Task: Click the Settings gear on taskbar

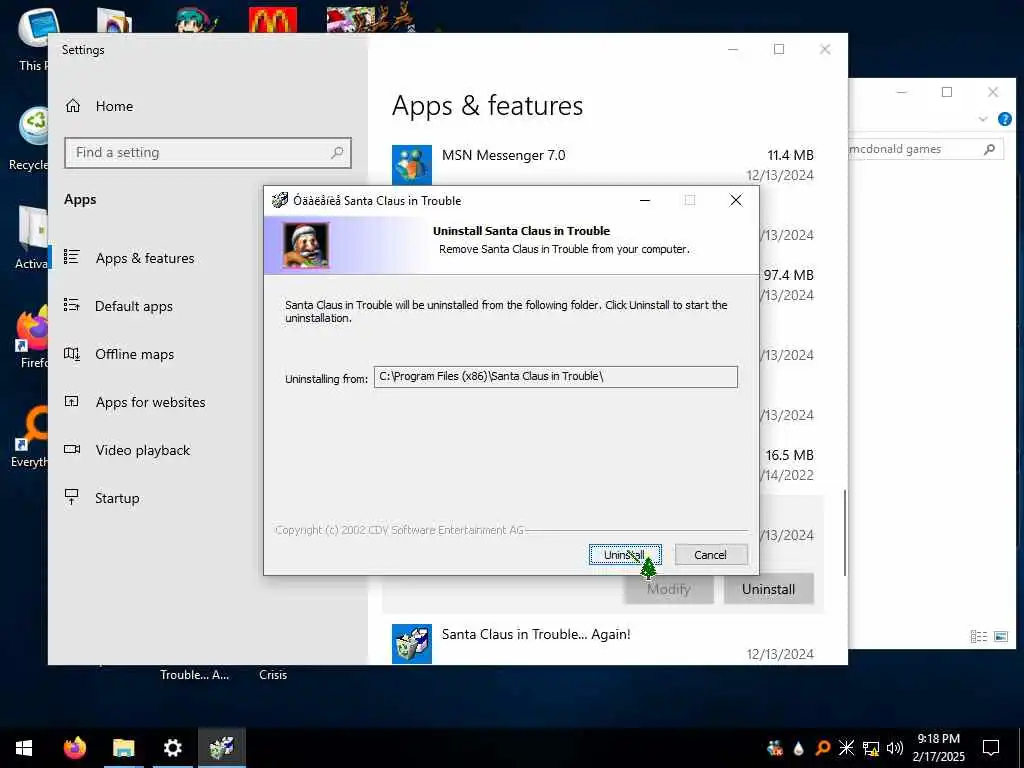Action: 172,748
